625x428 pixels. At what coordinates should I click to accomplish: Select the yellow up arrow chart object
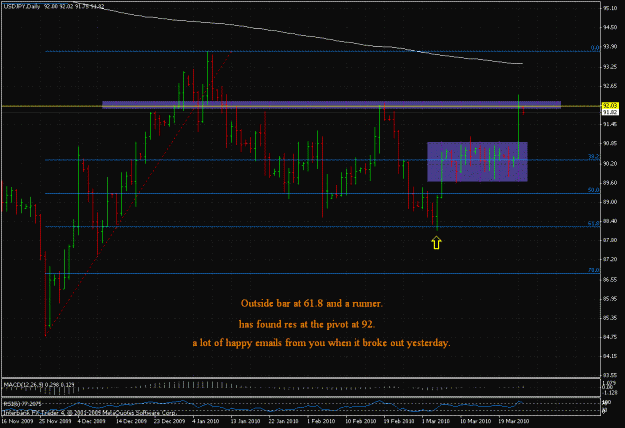coord(436,242)
